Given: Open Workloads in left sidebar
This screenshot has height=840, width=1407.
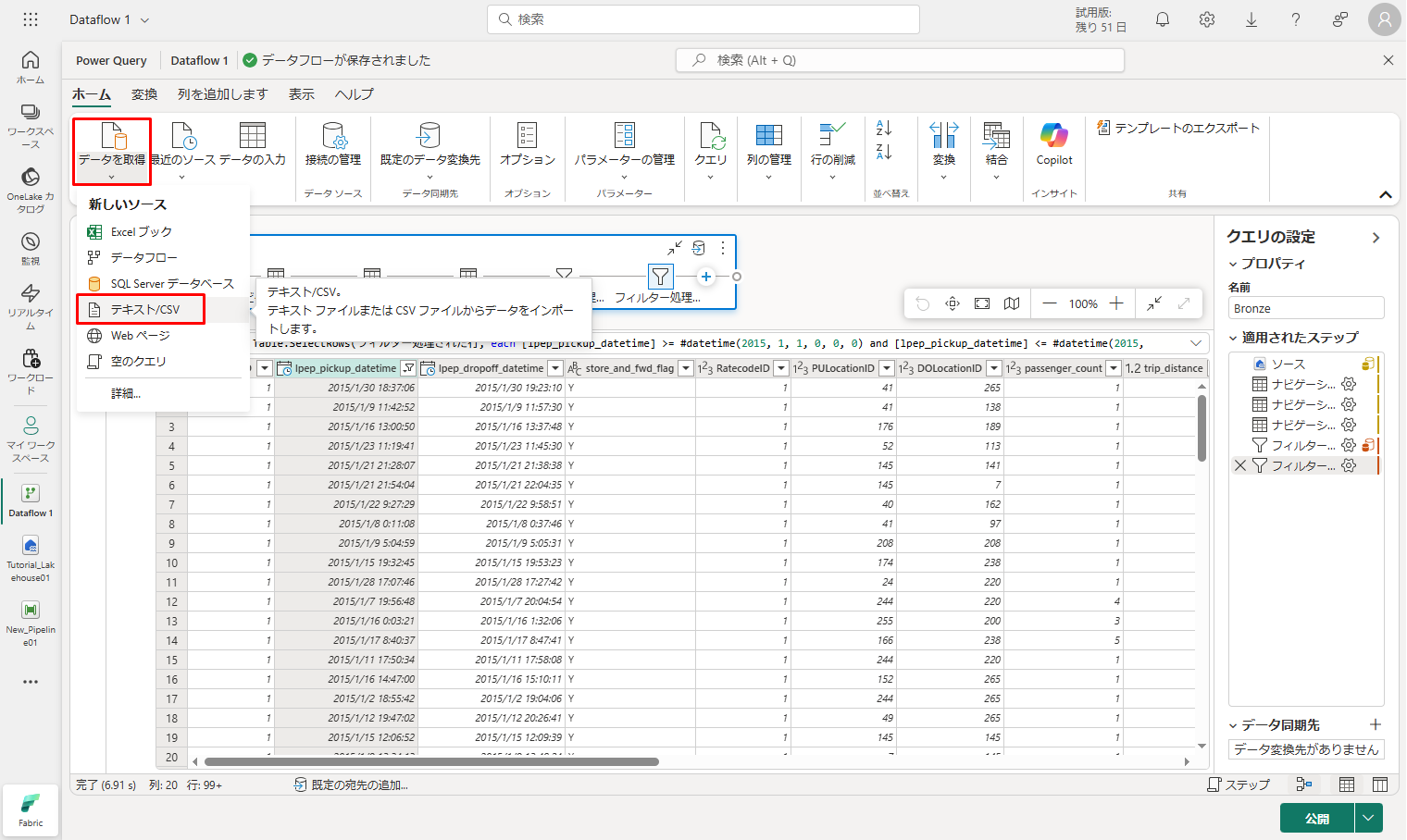Looking at the screenshot, I should (x=31, y=371).
